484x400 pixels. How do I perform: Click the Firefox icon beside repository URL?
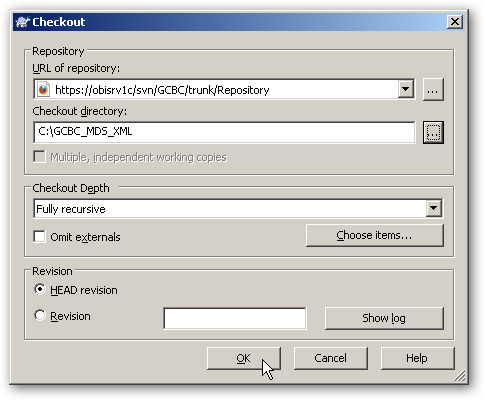pos(43,89)
